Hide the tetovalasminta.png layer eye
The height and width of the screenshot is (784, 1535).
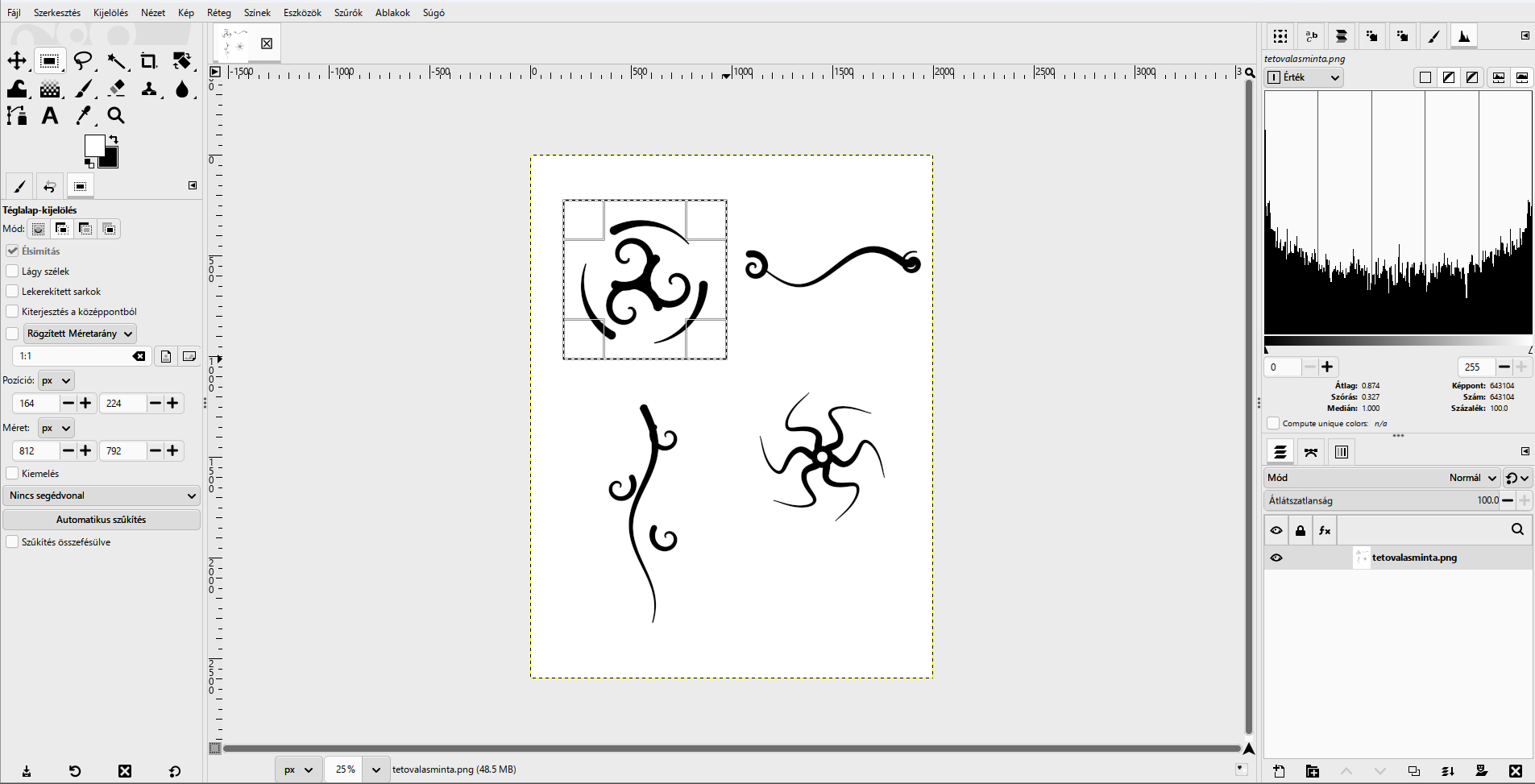pos(1276,558)
